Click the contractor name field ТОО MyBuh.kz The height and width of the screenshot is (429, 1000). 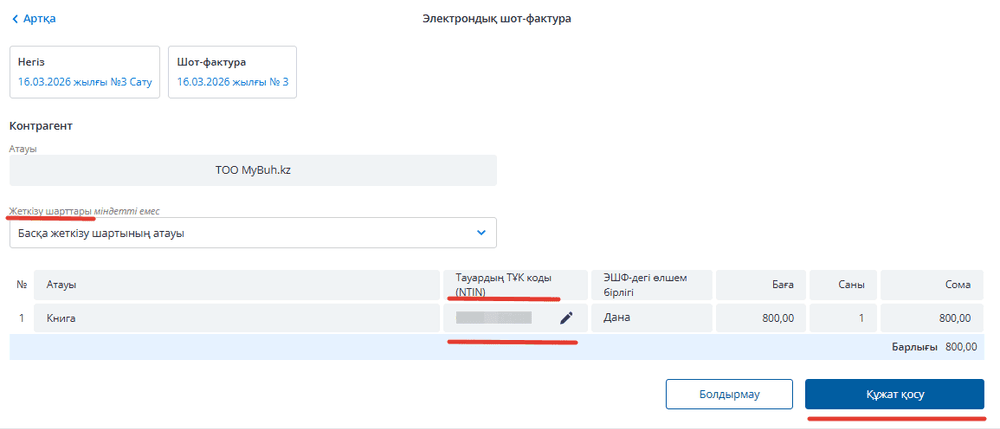pyautogui.click(x=253, y=170)
